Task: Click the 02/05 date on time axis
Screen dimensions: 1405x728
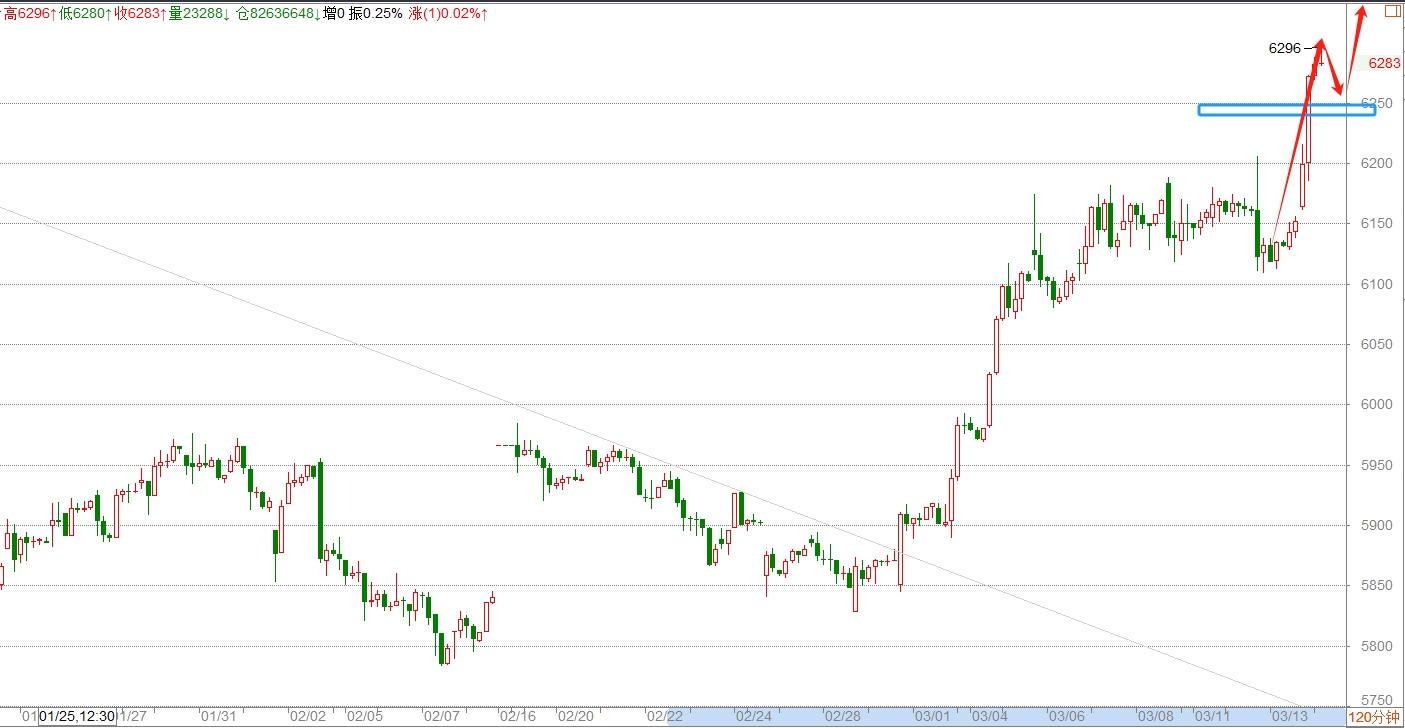Action: [365, 717]
